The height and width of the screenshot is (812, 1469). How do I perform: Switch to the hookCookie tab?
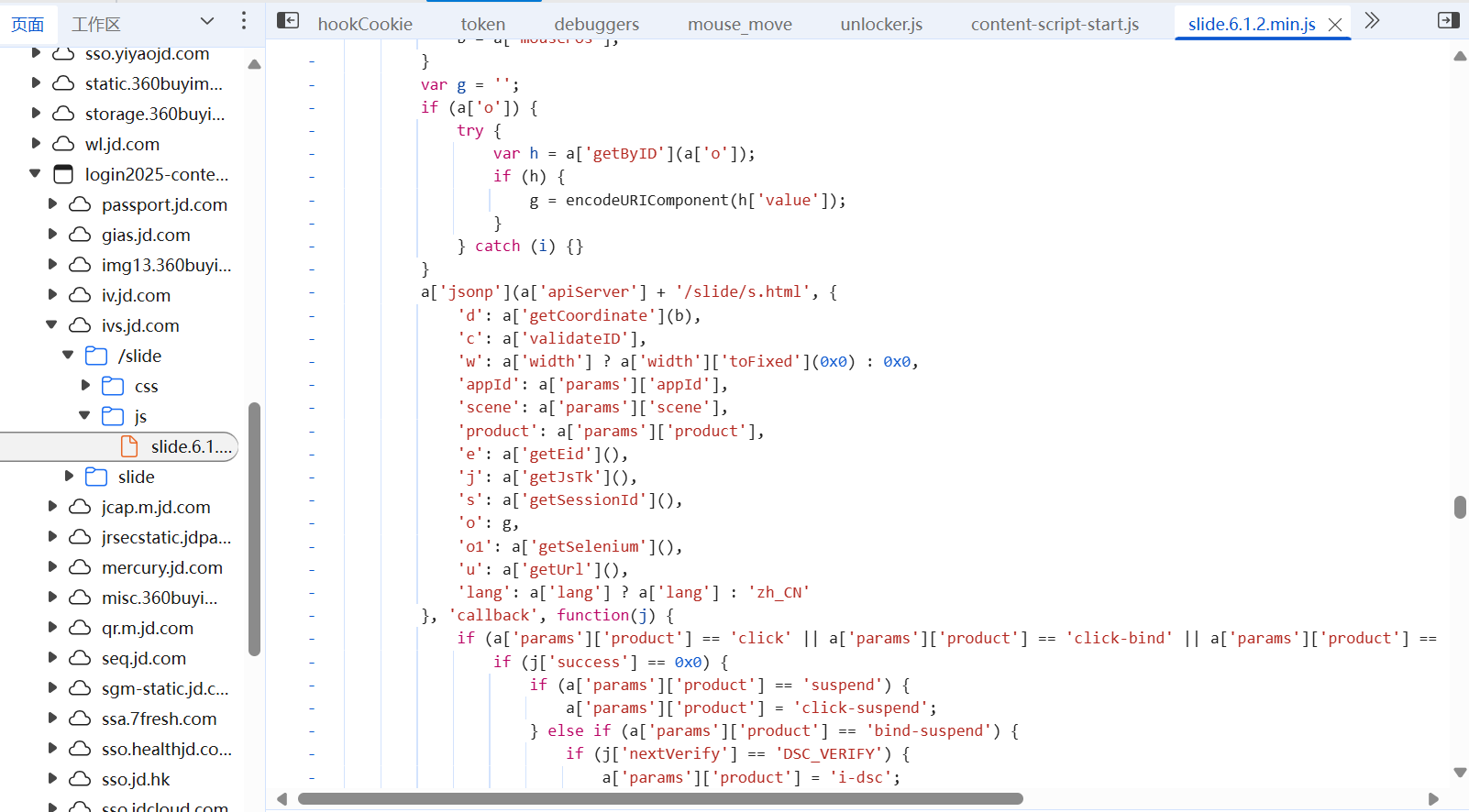pyautogui.click(x=365, y=25)
